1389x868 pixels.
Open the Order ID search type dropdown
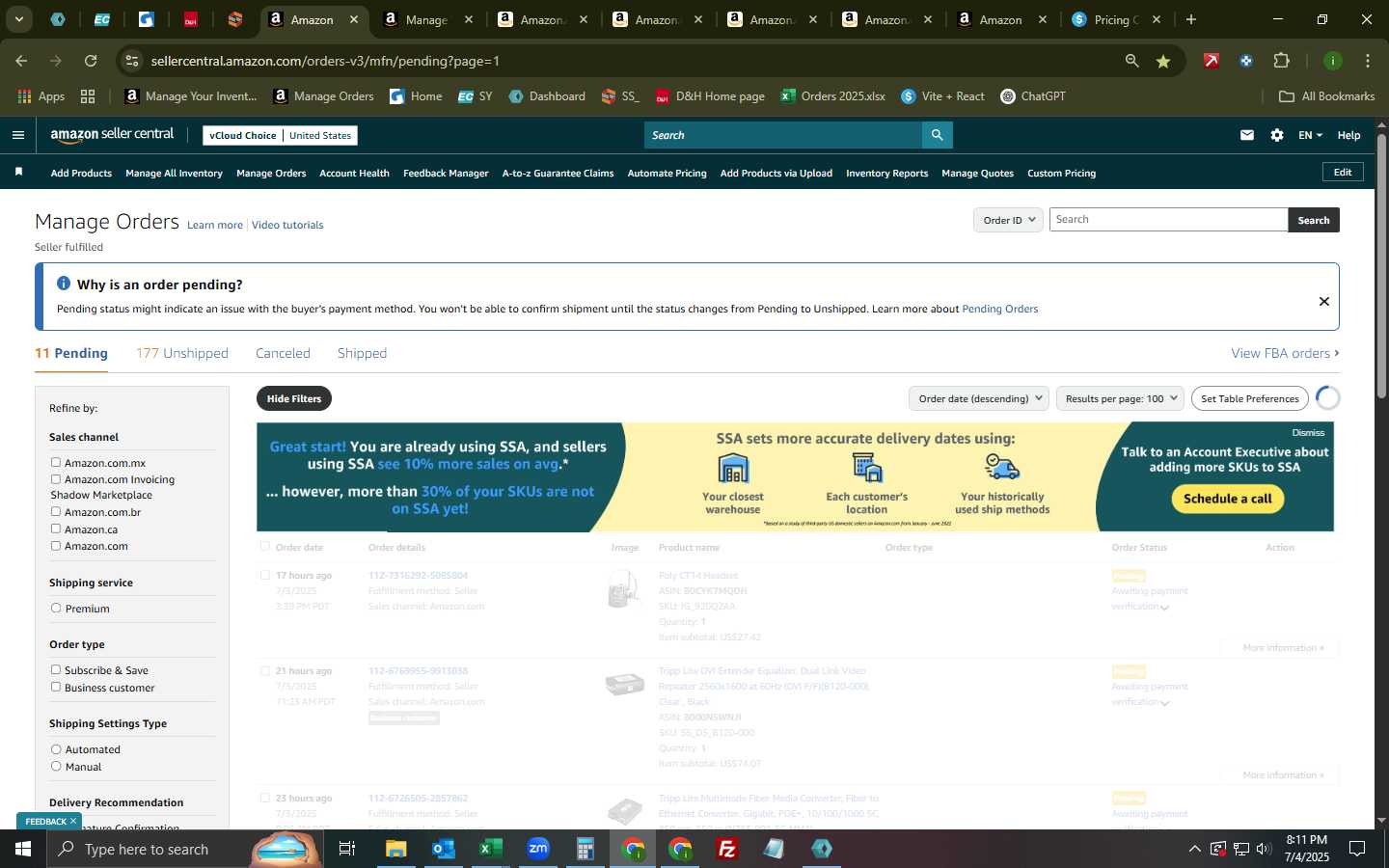[x=1008, y=220]
